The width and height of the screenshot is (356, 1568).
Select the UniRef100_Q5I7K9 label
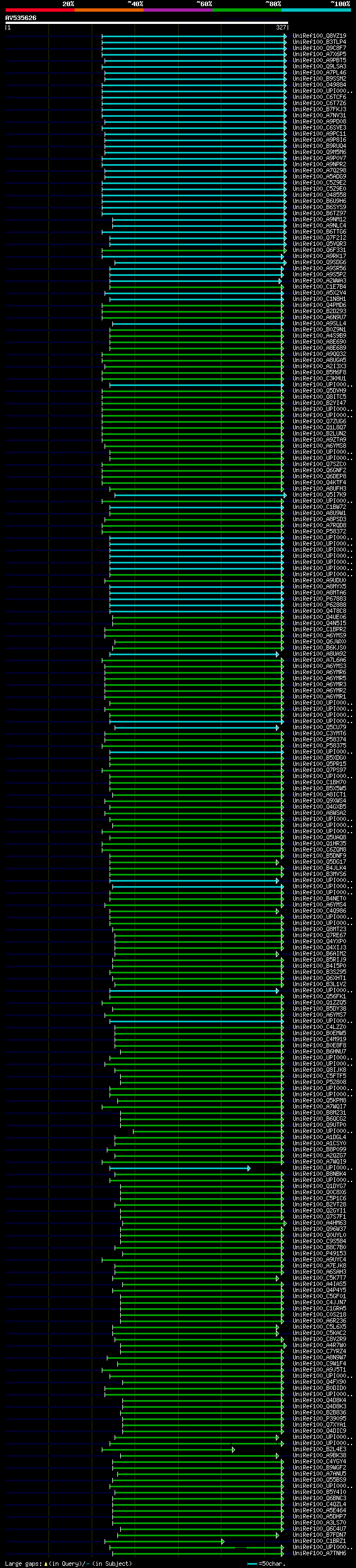point(319,494)
